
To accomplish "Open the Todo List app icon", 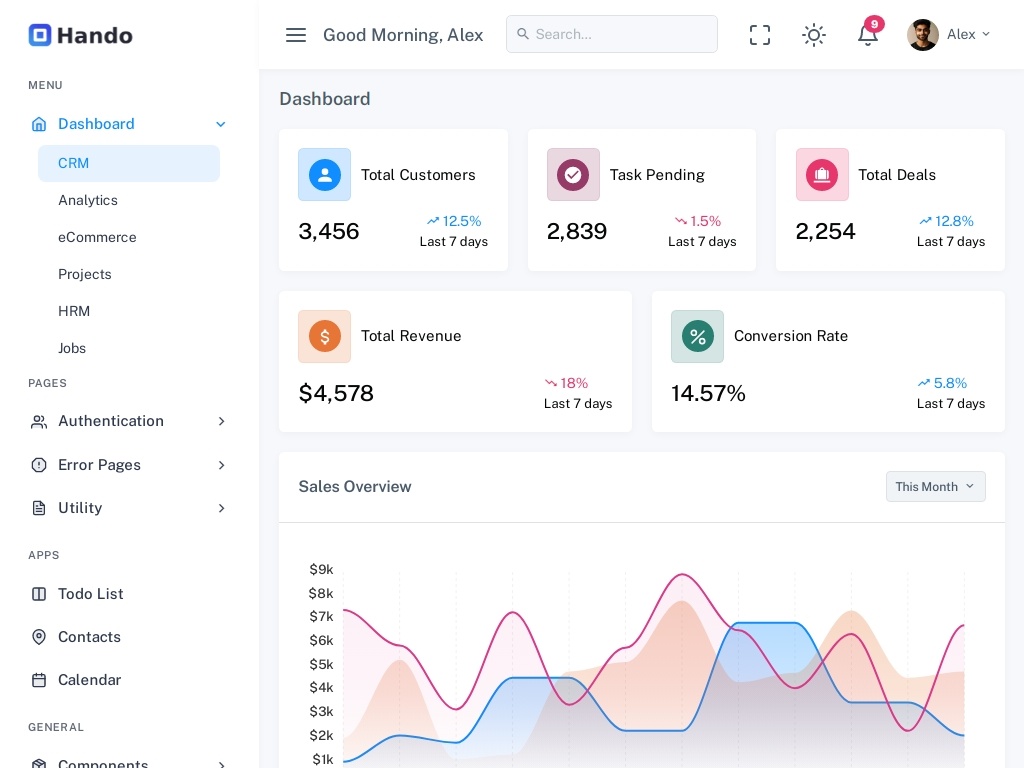I will [x=38, y=594].
